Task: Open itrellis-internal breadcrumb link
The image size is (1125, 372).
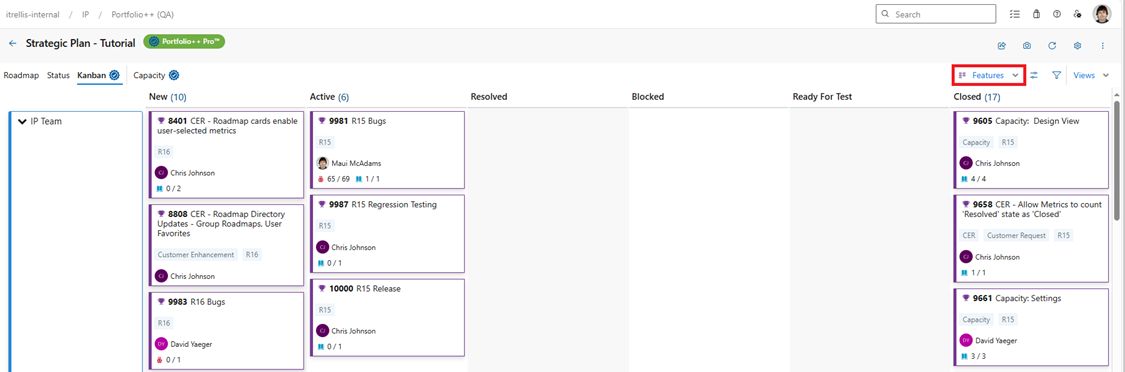Action: click(x=32, y=14)
